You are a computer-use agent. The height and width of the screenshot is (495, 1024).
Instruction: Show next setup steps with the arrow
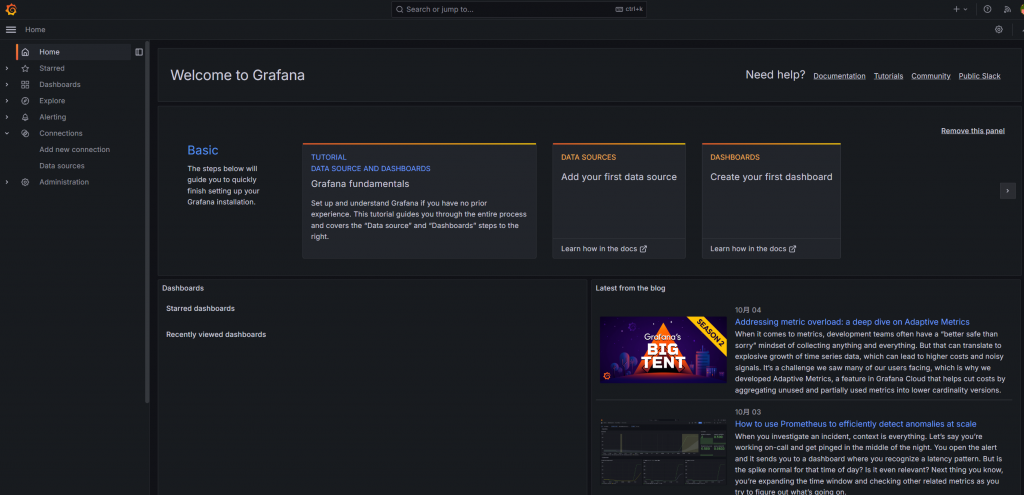point(1007,191)
